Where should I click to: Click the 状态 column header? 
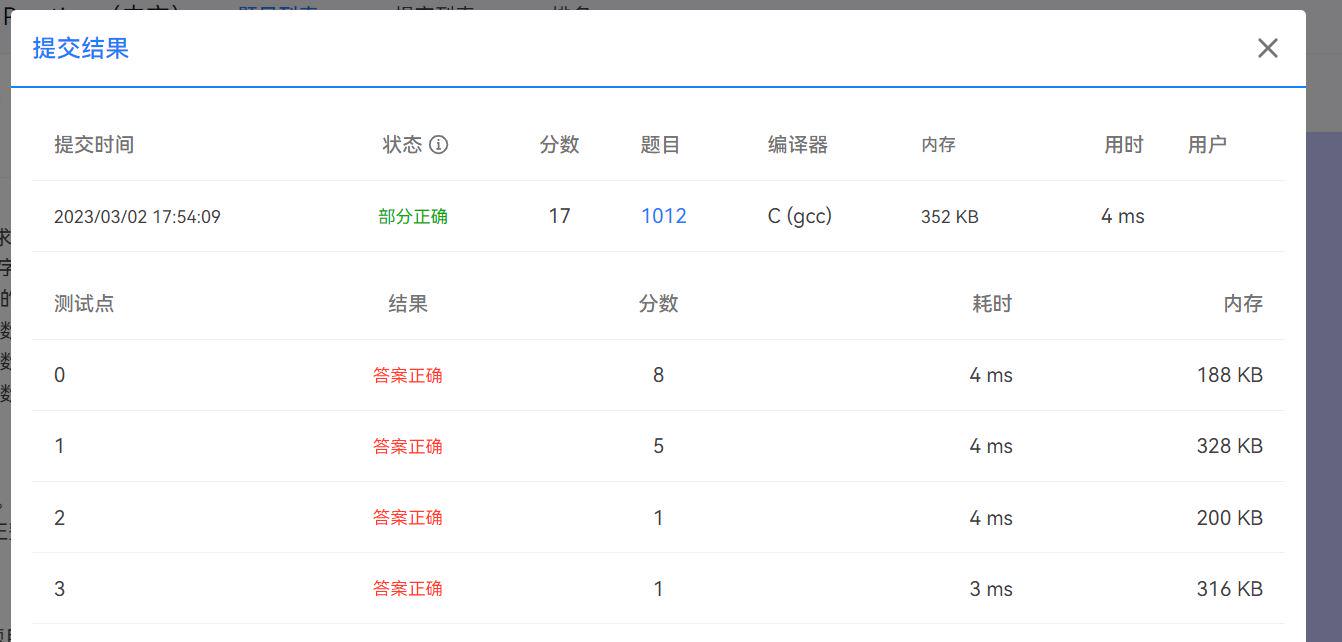[402, 145]
